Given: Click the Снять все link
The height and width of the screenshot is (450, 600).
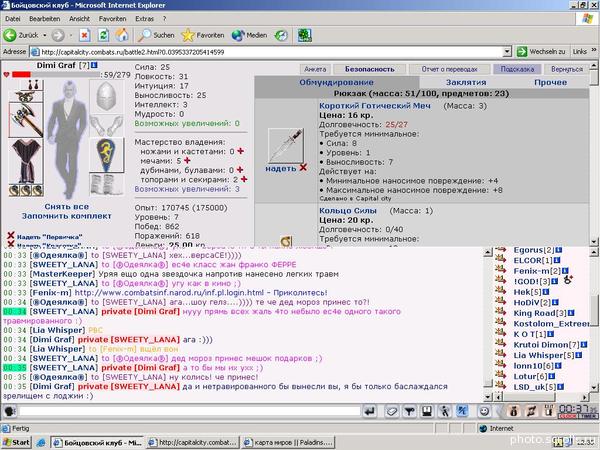Looking at the screenshot, I should [67, 207].
